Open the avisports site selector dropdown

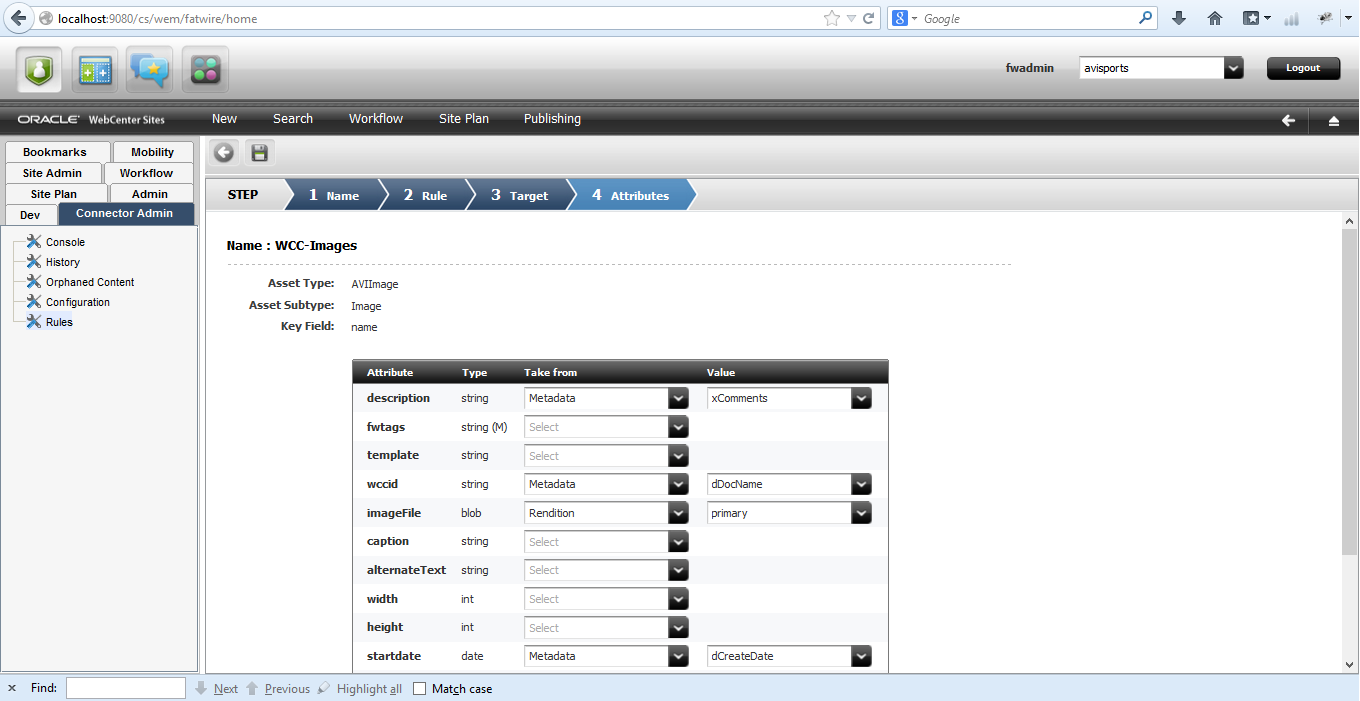pos(1232,67)
